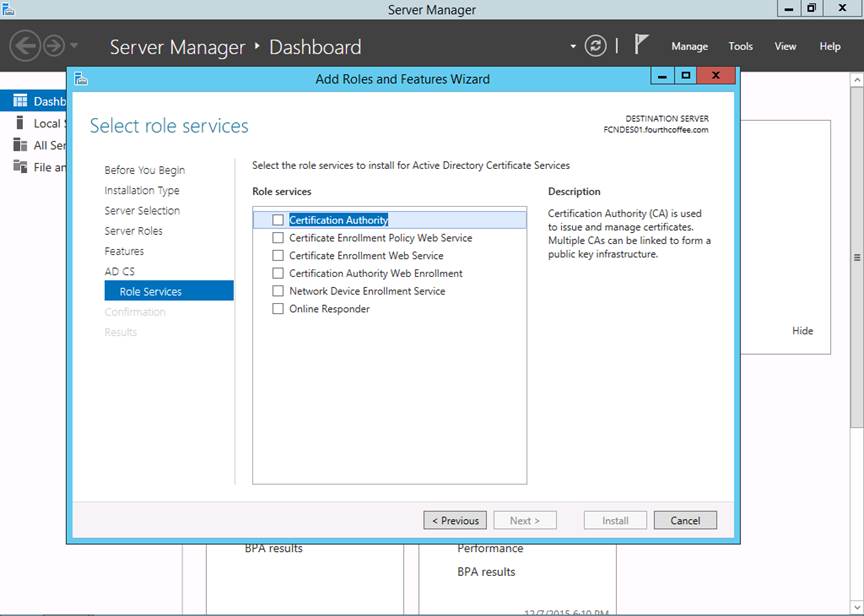Go to Server Roles wizard step
The width and height of the screenshot is (864, 616).
coord(133,231)
